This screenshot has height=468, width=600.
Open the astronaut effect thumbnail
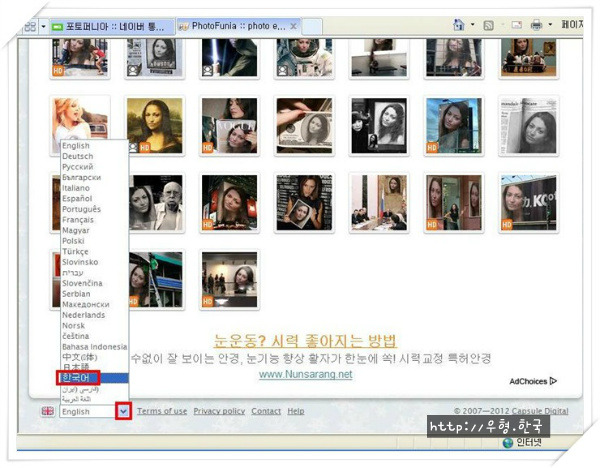click(x=305, y=57)
